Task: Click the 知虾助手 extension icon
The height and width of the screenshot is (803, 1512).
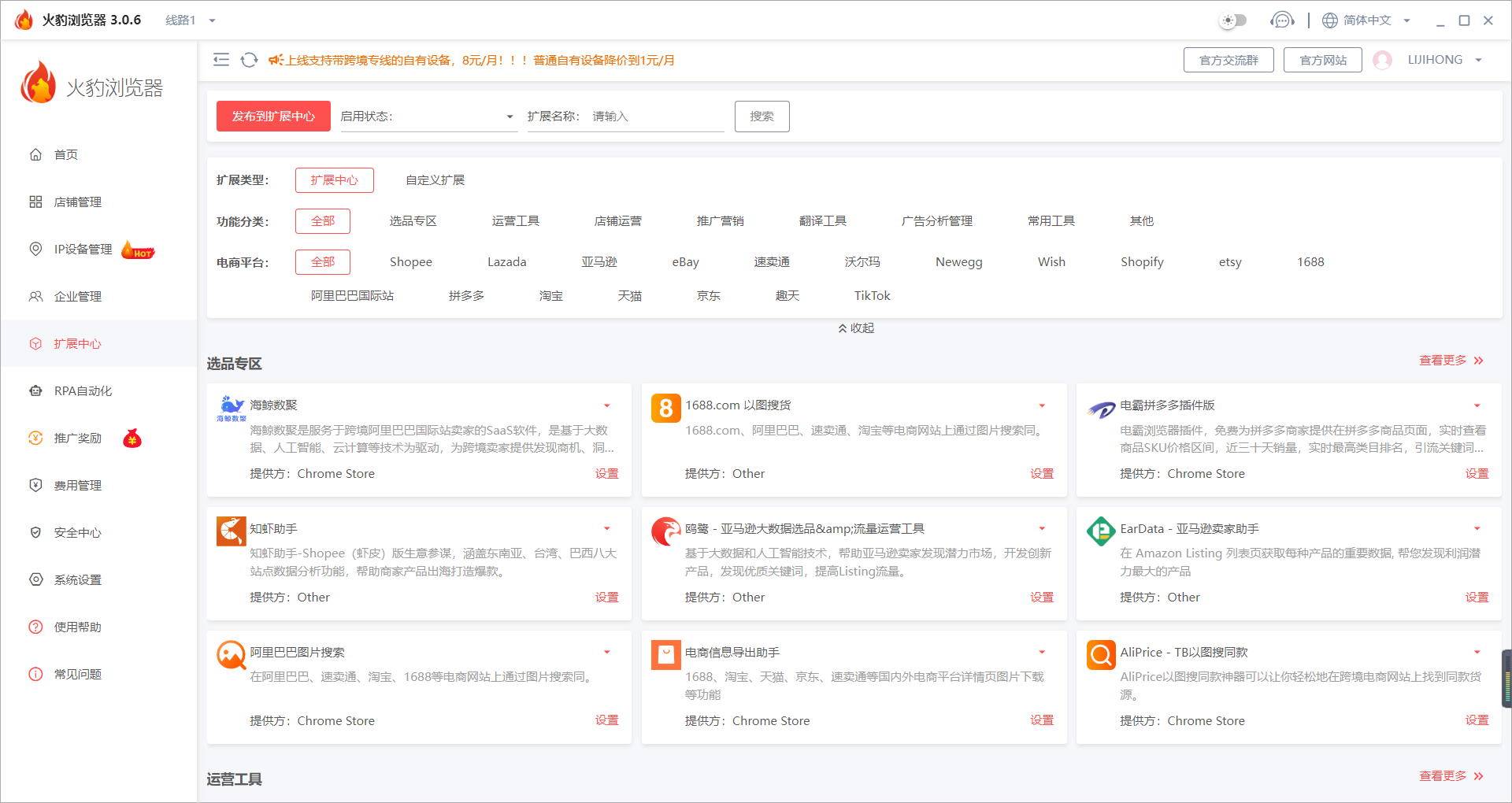Action: 232,531
